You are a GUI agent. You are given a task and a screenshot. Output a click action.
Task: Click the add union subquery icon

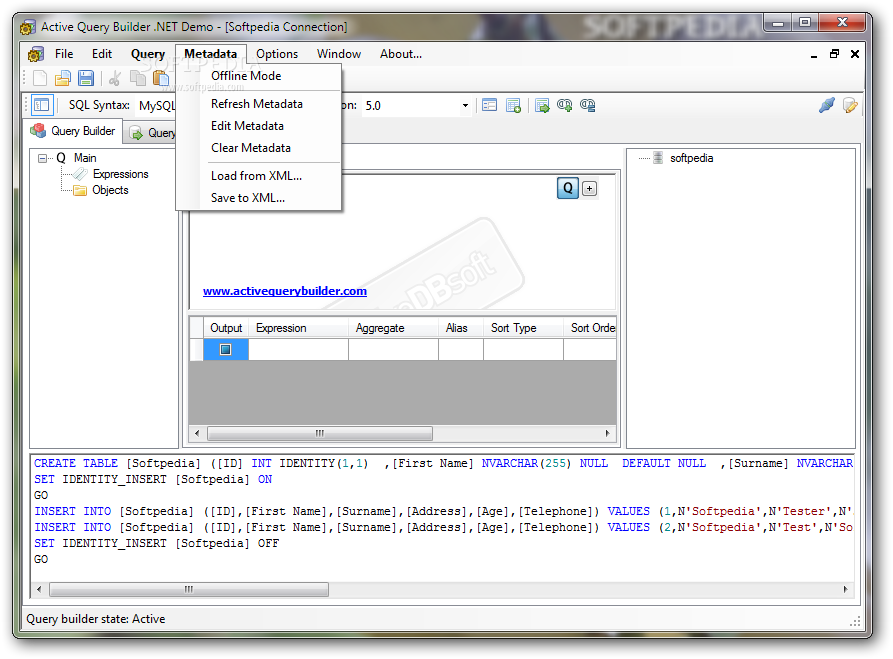564,105
